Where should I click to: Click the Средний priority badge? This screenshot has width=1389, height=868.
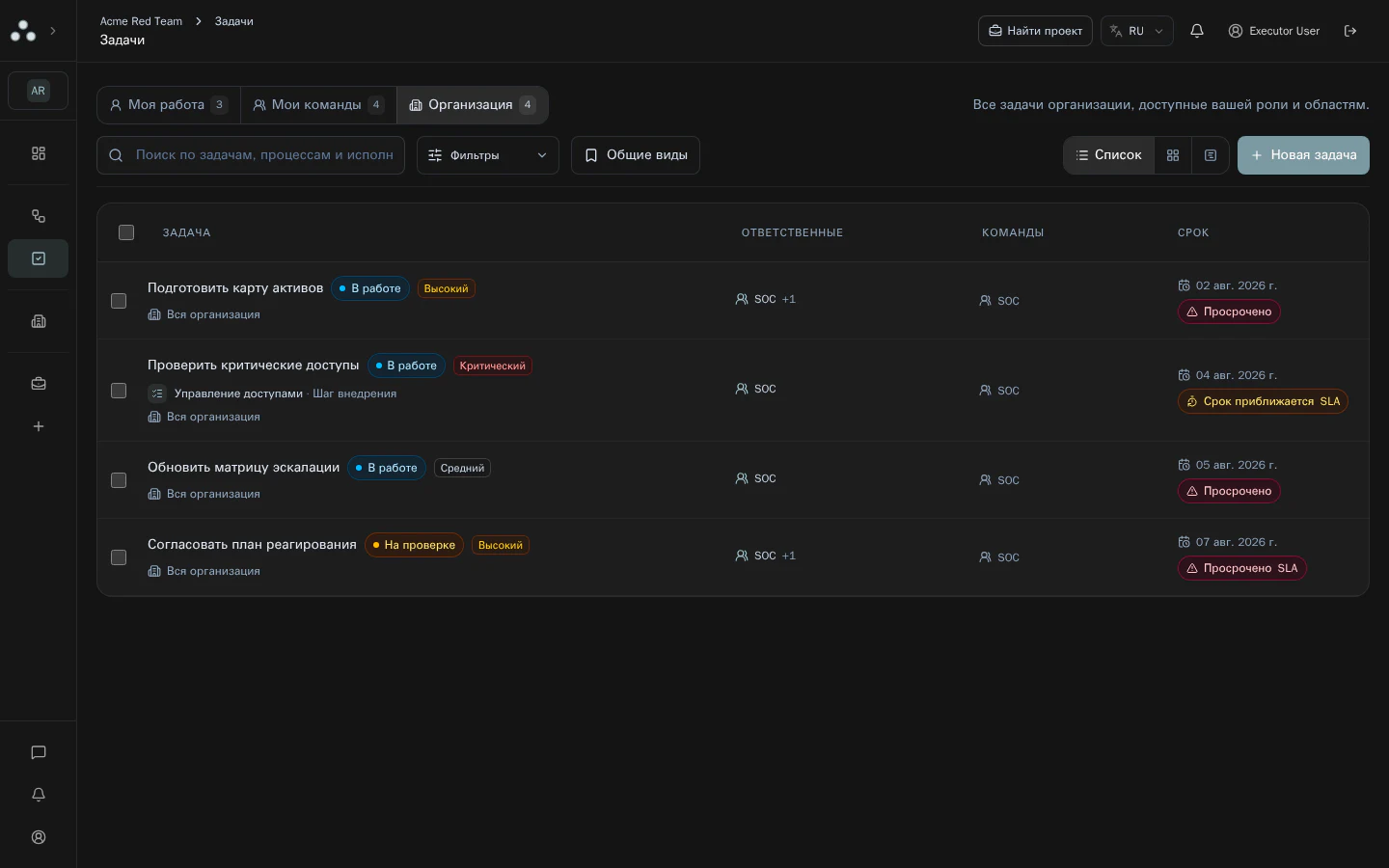462,468
